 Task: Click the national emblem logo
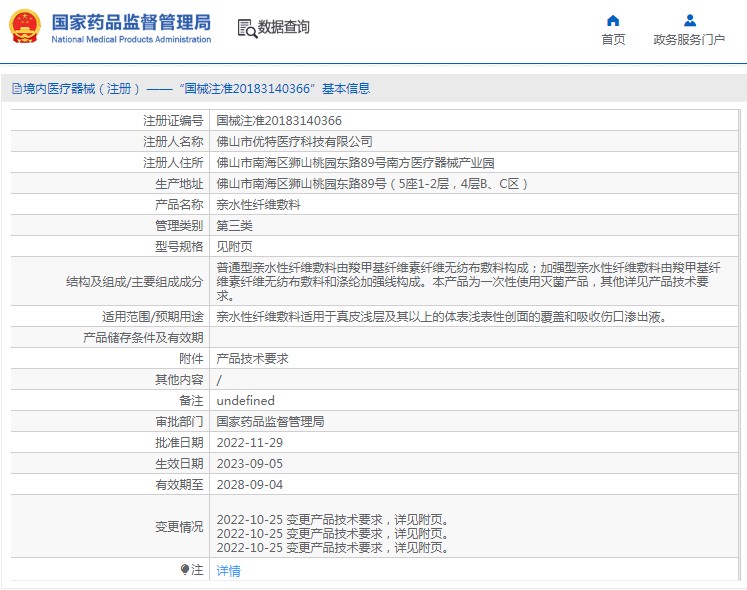25,27
